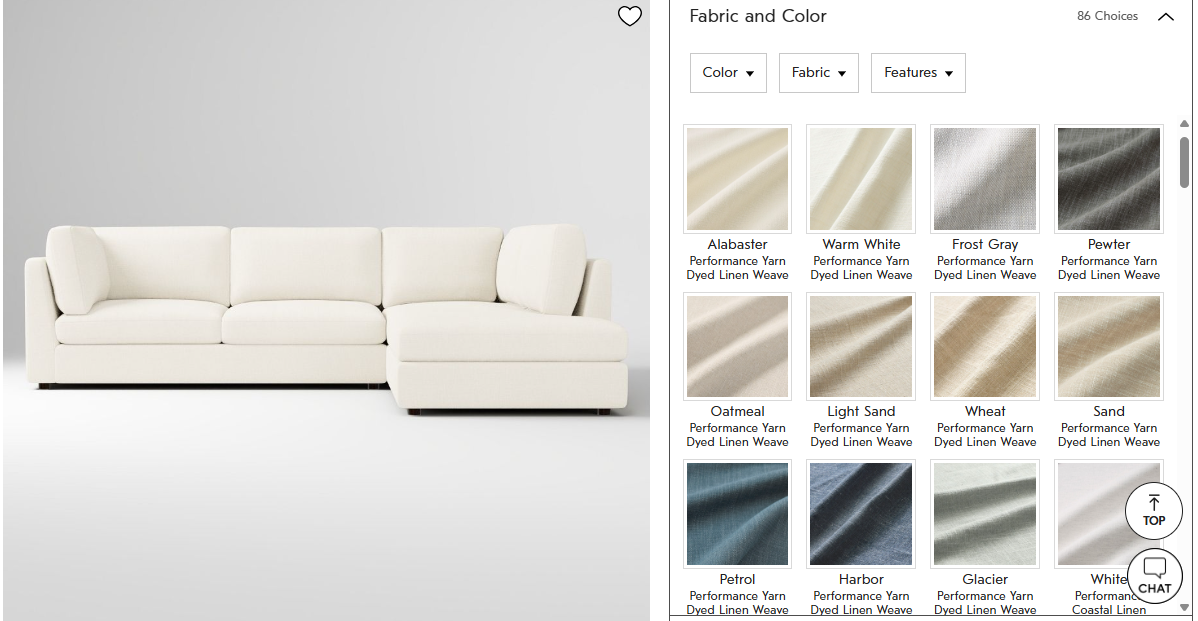
Task: Click the "Harbor" label text
Action: click(x=861, y=580)
